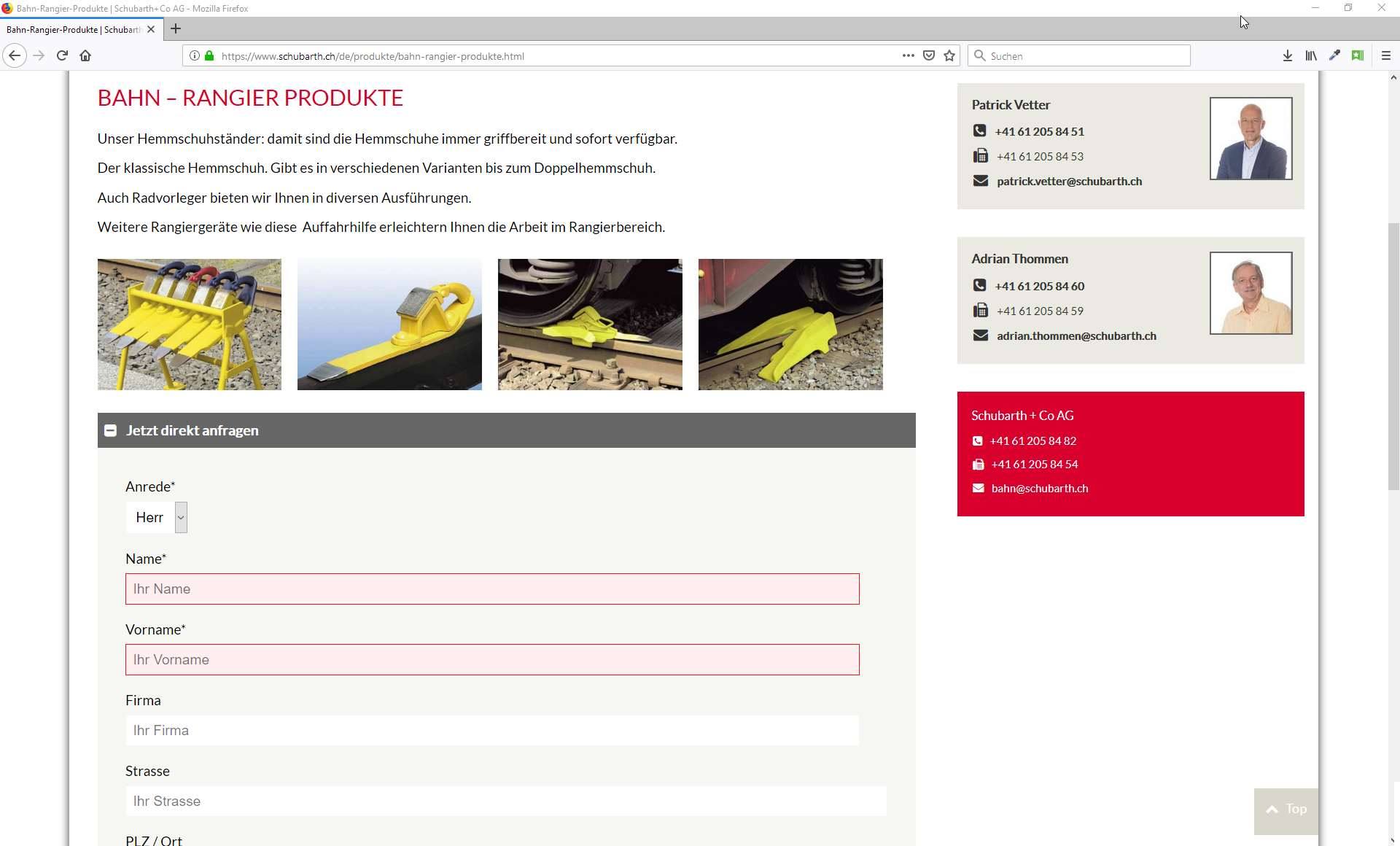This screenshot has height=846, width=1400.
Task: Click the green padlock site security icon
Action: pos(209,55)
